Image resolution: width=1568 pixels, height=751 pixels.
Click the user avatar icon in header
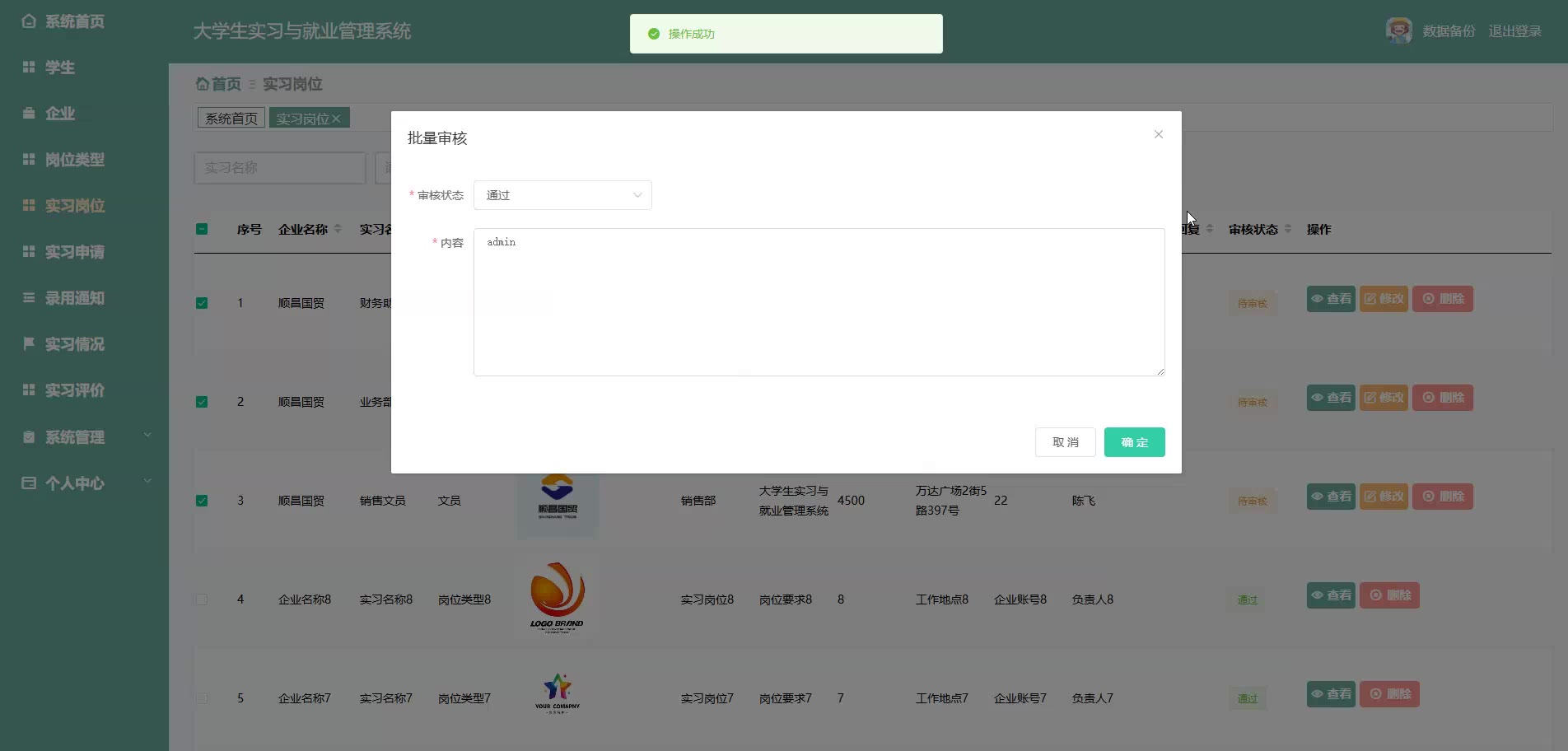[1398, 31]
